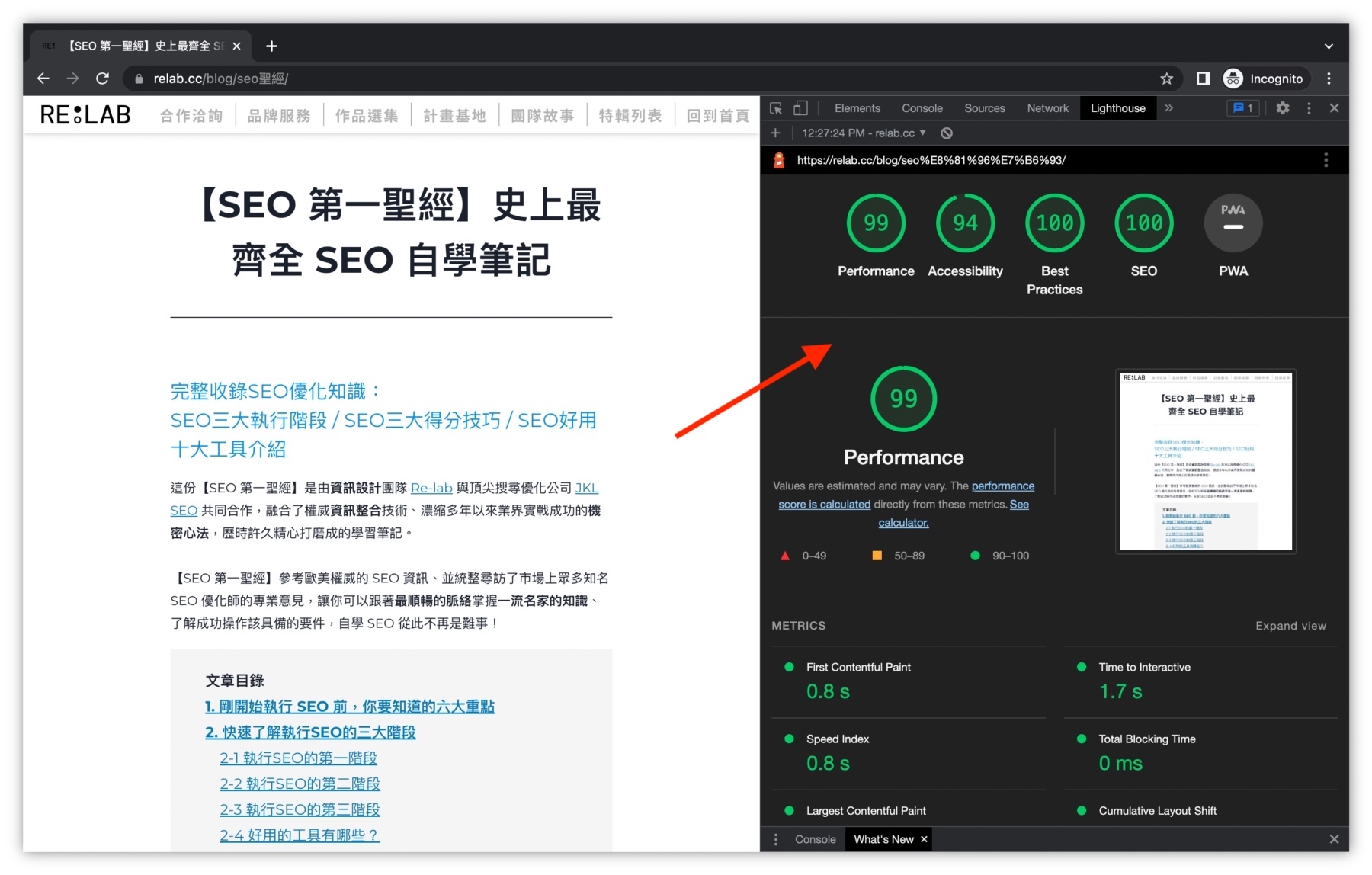Click the more tabs chevron in DevTools
The image size is (1372, 875).
coord(1169,108)
